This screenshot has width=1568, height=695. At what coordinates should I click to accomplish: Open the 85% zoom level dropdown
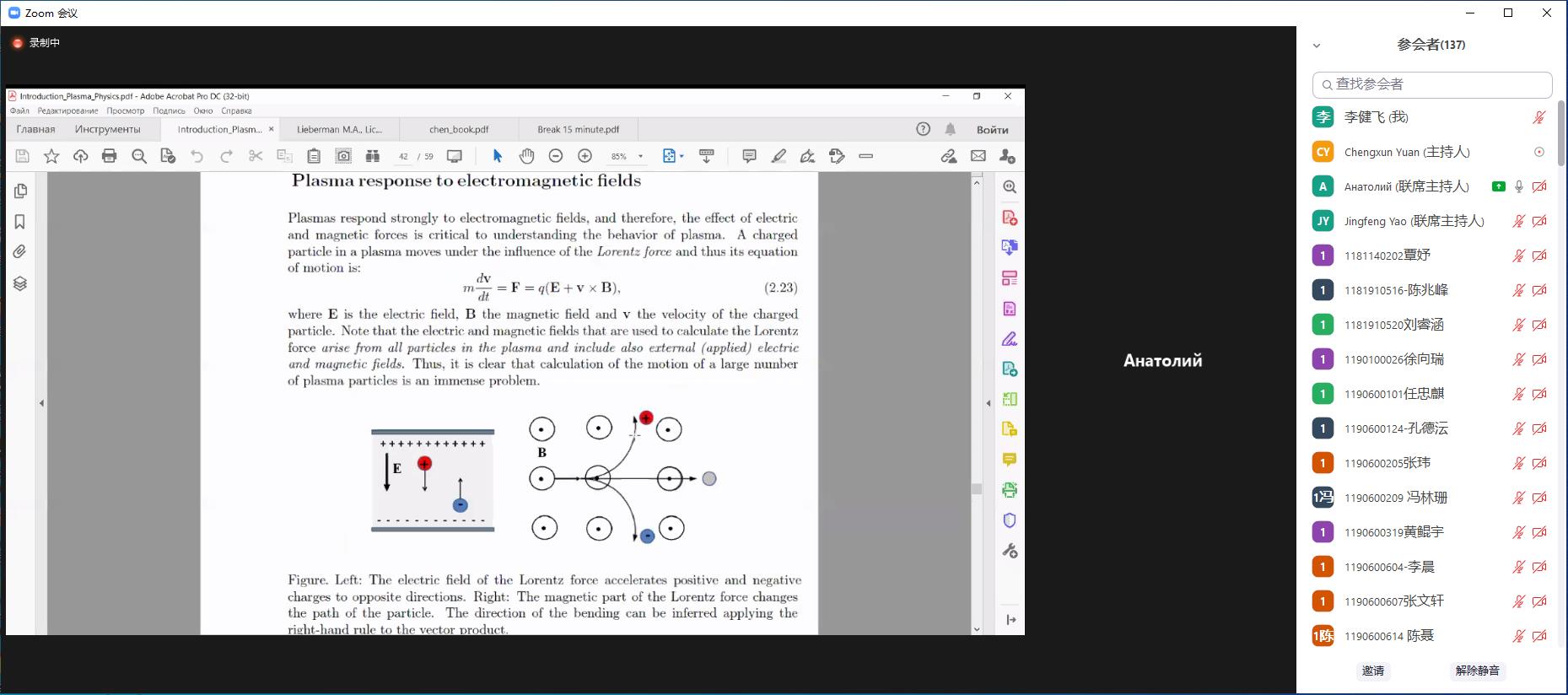(641, 156)
